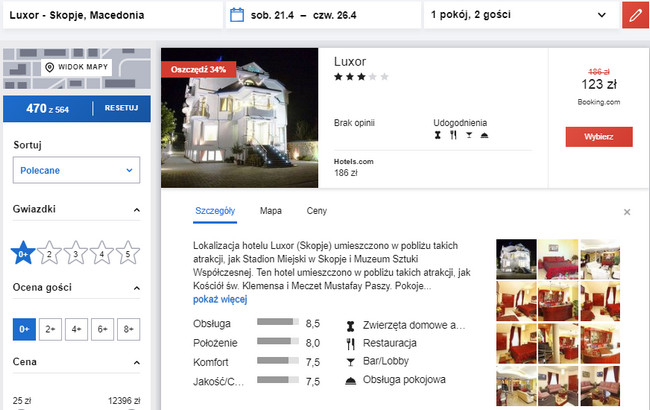Viewport: 650px width, 410px height.
Task: Click the icon beside Restauracja
Action: tap(351, 344)
